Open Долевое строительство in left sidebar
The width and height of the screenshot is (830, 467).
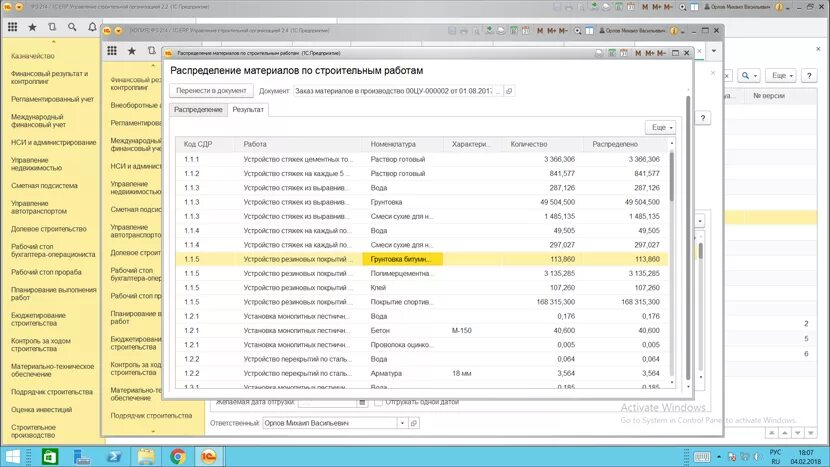(49, 229)
